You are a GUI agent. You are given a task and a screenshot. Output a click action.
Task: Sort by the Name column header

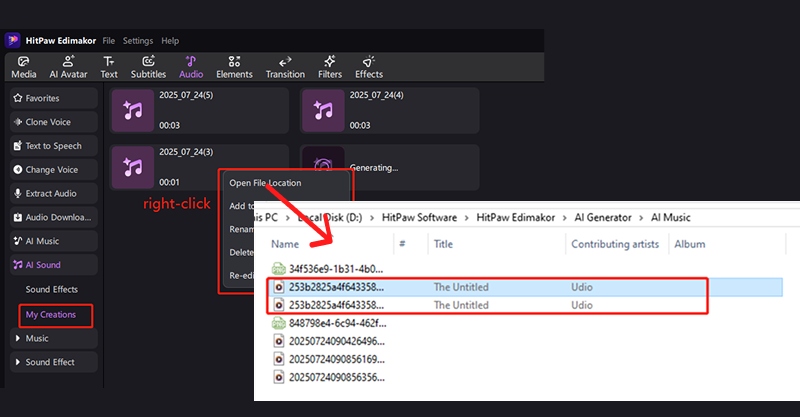click(x=285, y=244)
